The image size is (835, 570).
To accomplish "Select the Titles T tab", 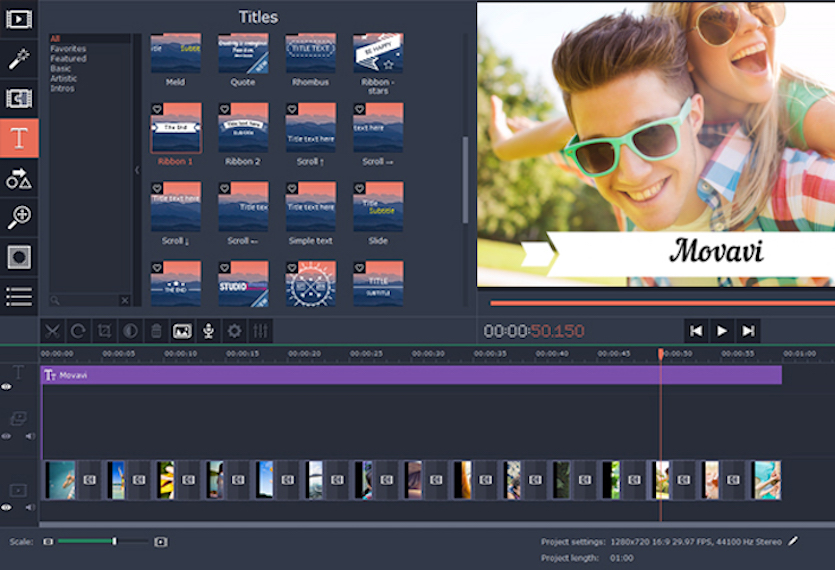I will click(x=19, y=138).
